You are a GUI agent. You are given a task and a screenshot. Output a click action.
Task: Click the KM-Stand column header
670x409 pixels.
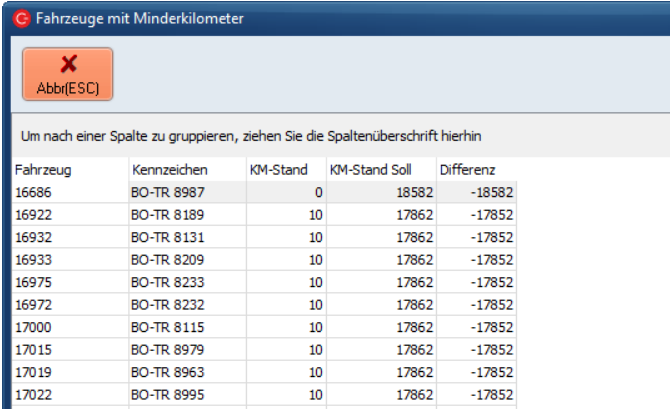tap(284, 170)
